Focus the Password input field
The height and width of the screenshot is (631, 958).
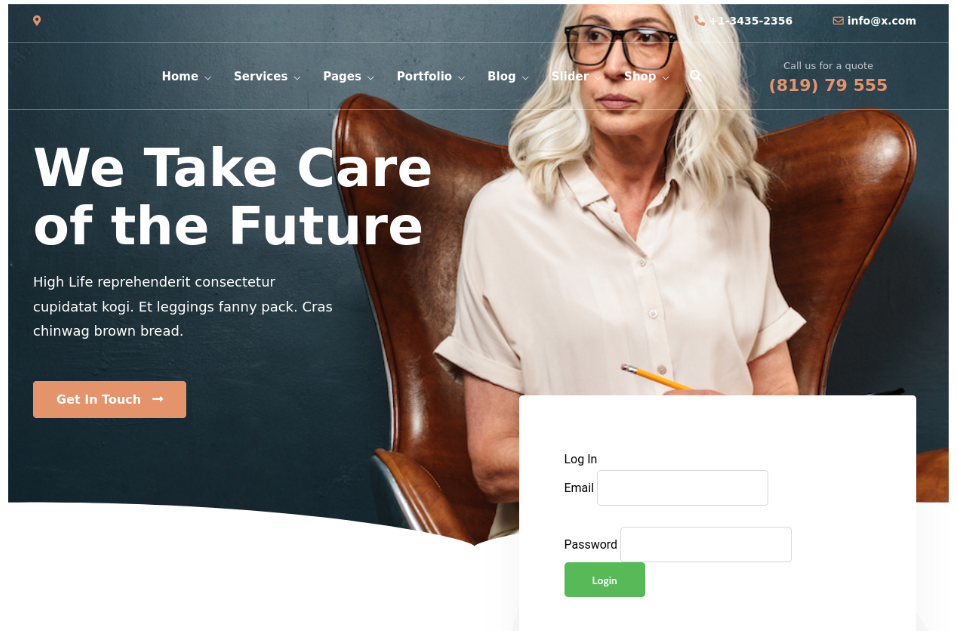click(x=706, y=545)
